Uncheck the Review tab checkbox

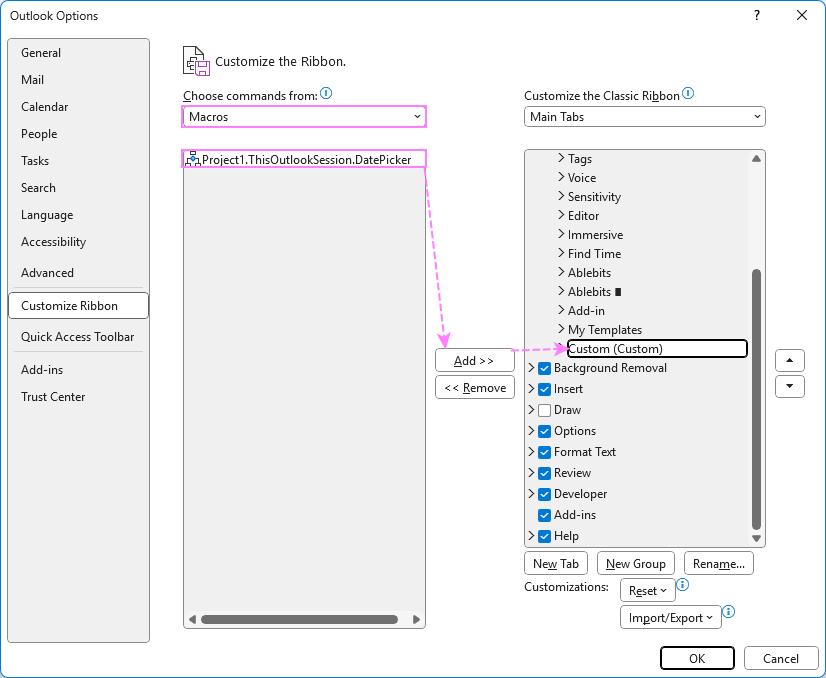click(545, 474)
